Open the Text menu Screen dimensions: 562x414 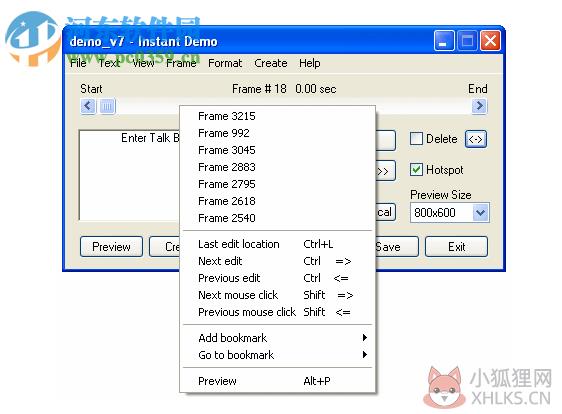coord(109,63)
